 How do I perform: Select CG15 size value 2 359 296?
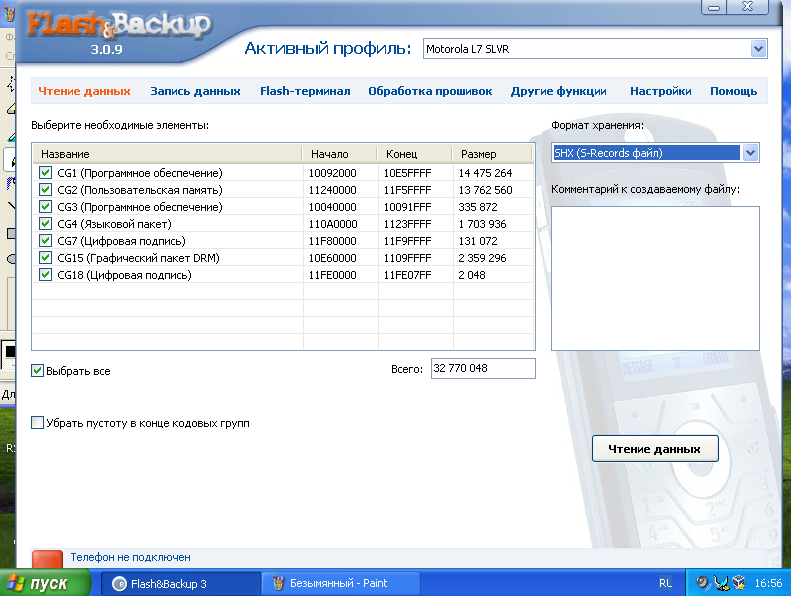tap(482, 258)
